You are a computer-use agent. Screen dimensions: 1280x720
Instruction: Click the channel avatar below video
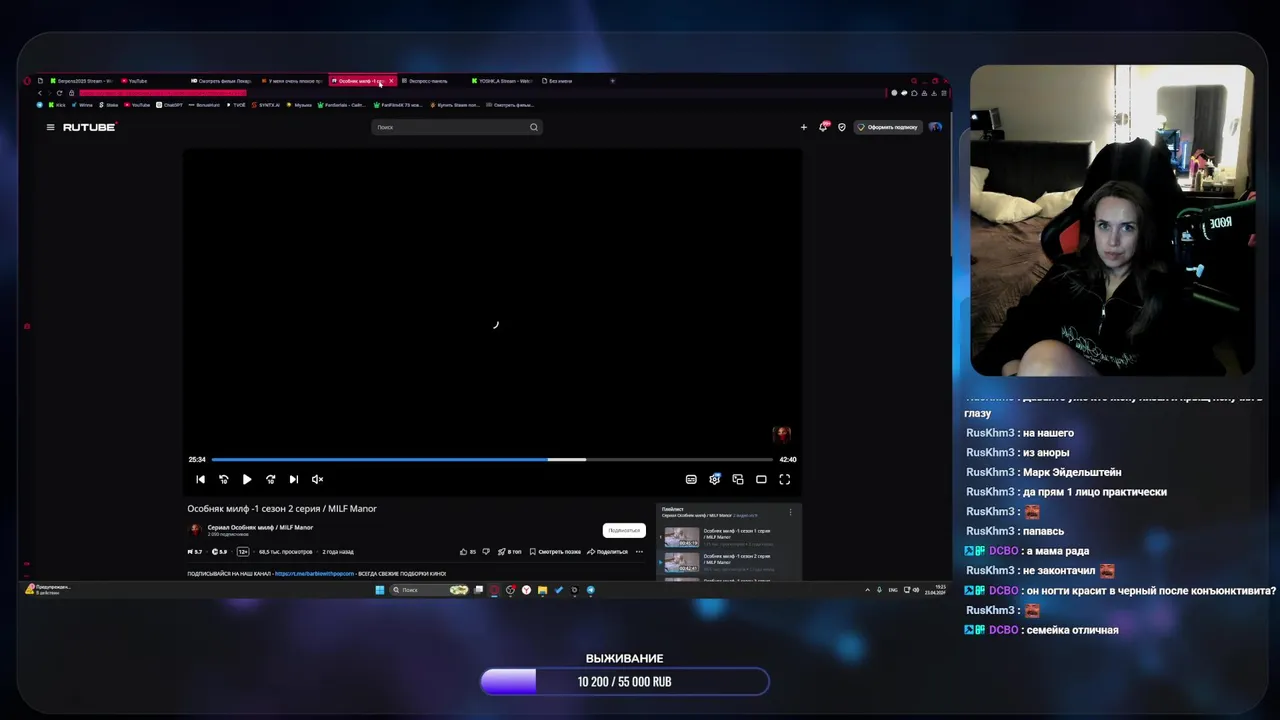(195, 530)
